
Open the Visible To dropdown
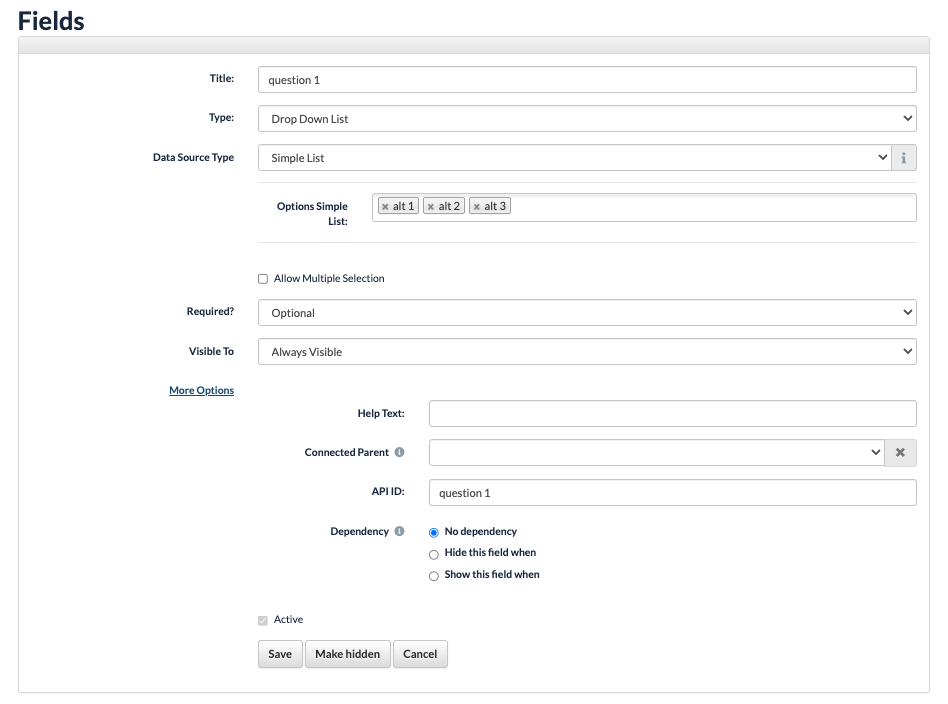(x=587, y=352)
